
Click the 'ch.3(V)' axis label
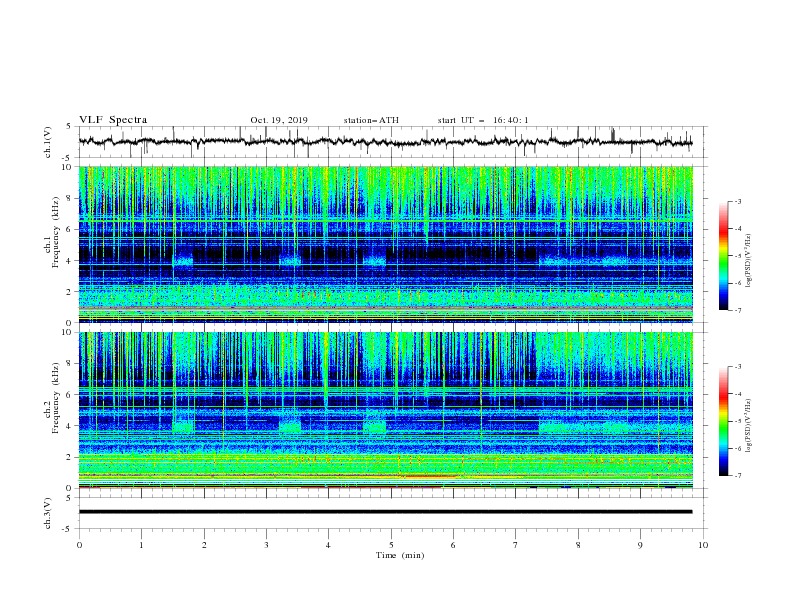click(x=48, y=513)
